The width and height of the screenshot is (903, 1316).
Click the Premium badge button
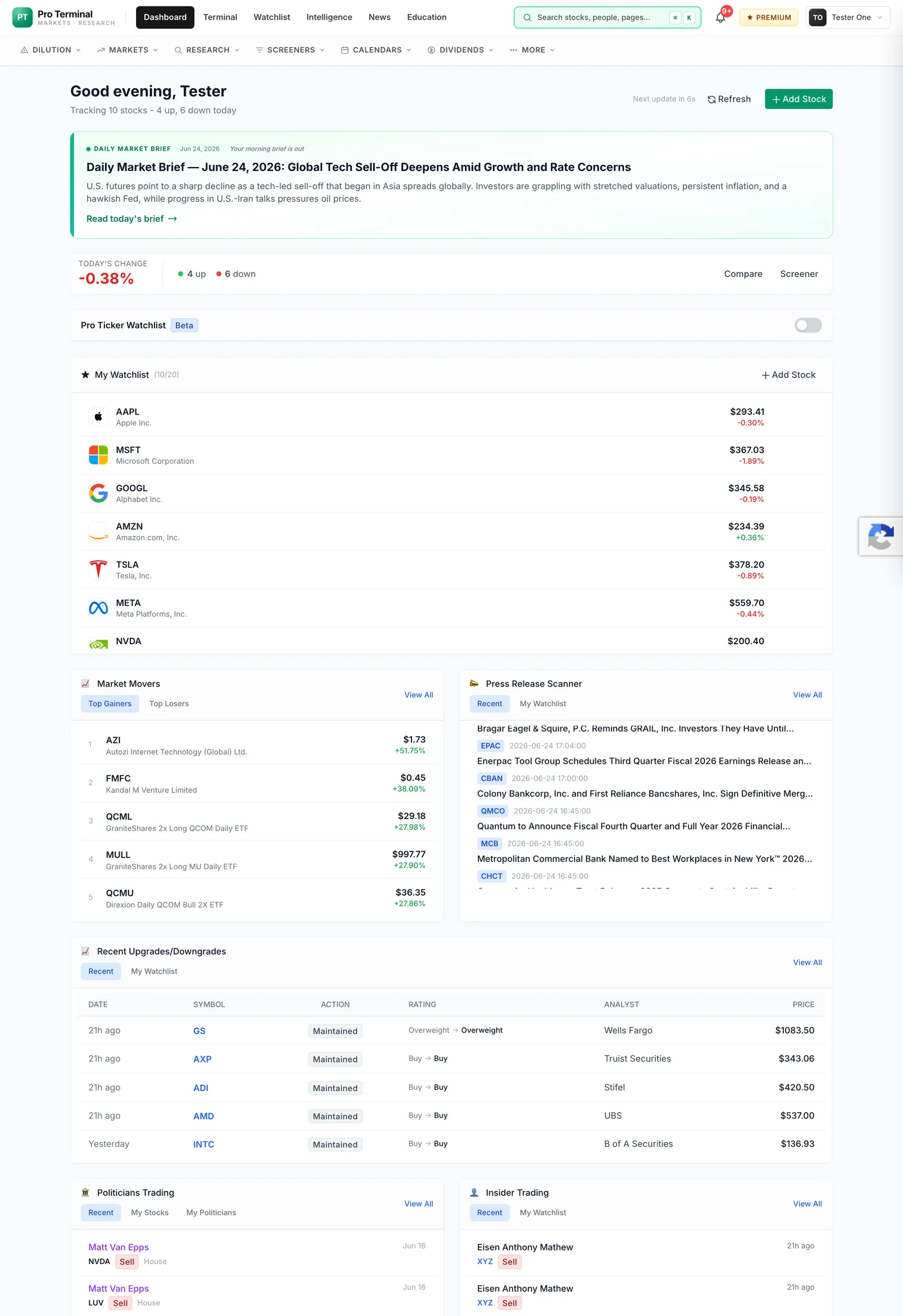[768, 17]
